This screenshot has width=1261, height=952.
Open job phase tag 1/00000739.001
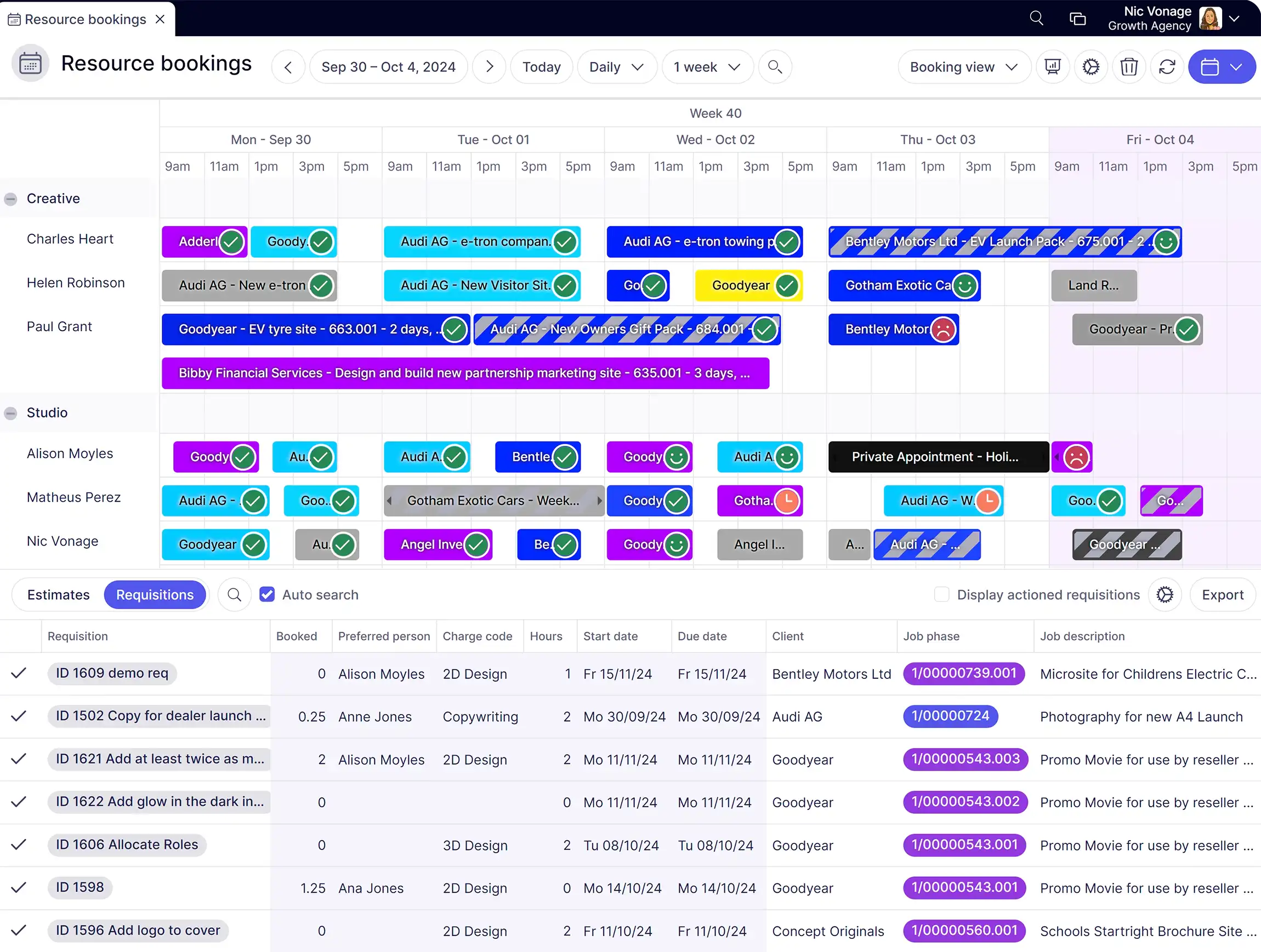click(963, 673)
